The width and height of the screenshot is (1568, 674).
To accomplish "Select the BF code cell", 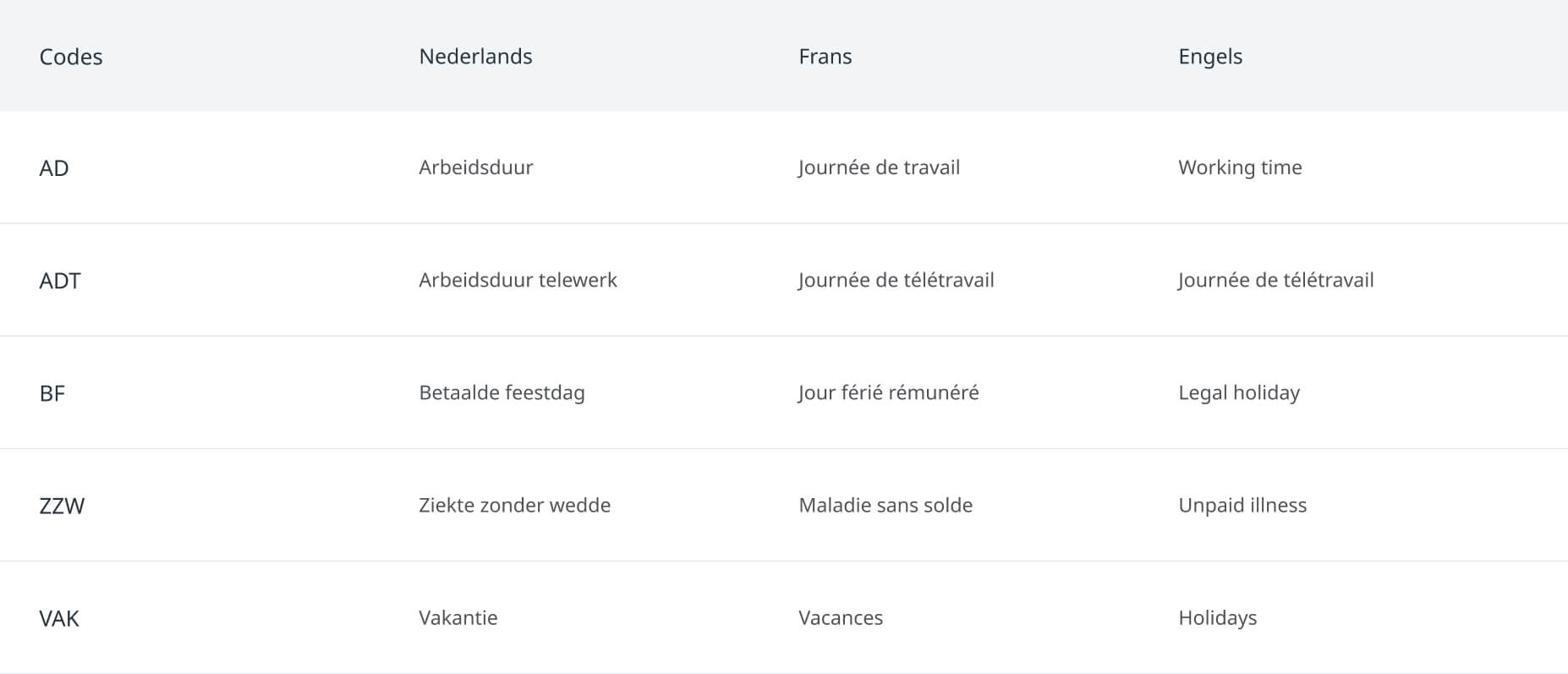I will click(x=52, y=393).
